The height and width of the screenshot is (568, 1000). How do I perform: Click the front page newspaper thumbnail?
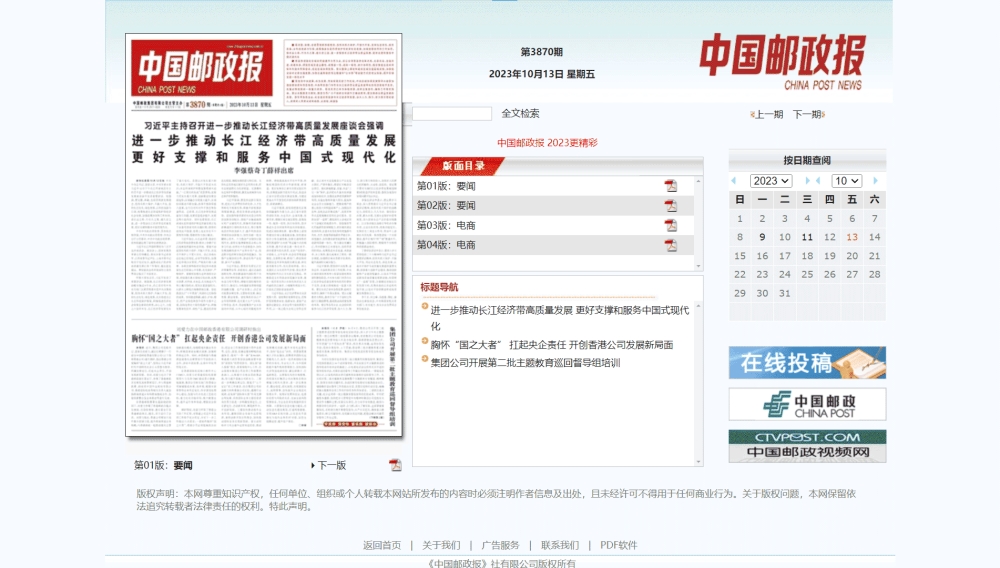click(x=264, y=235)
